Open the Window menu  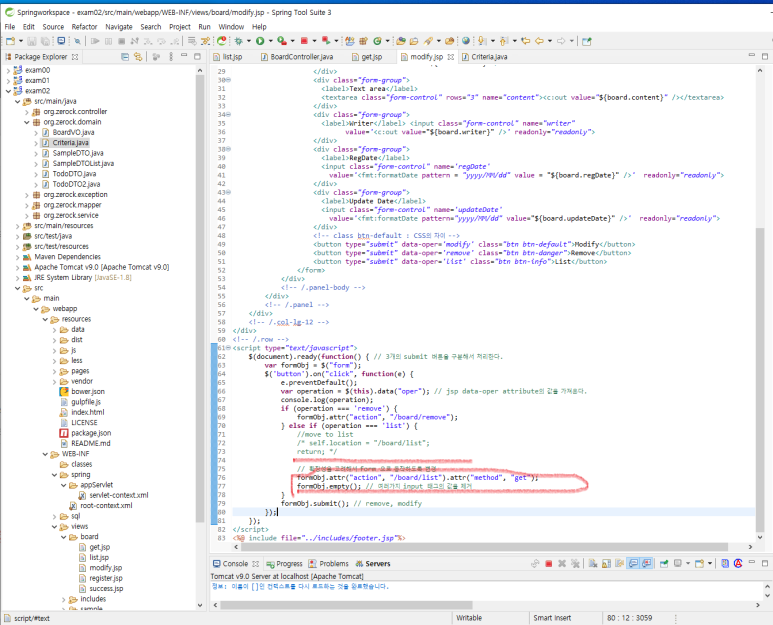(x=231, y=27)
